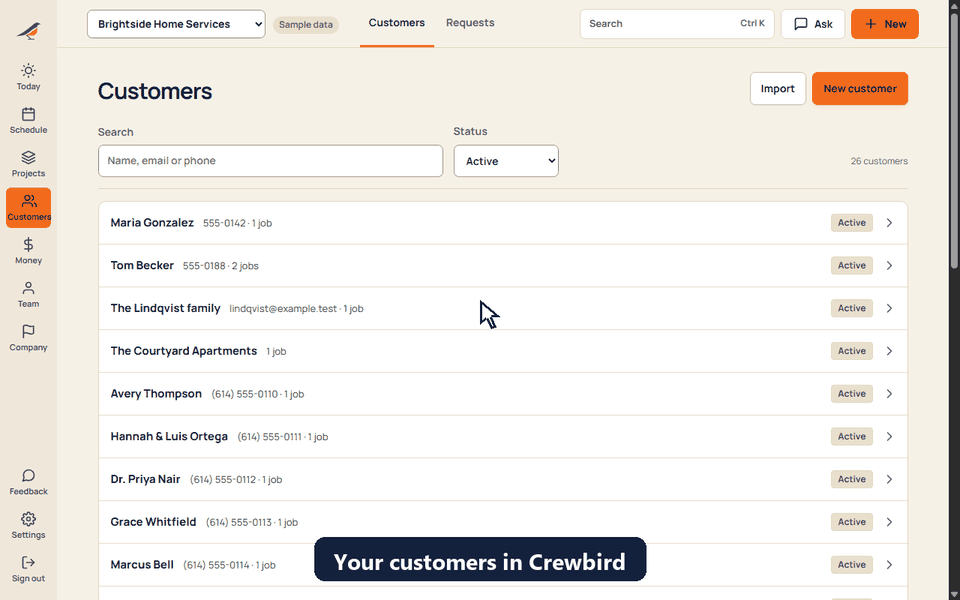Expand Avery Thompson row chevron
Viewport: 960px width, 600px height.
tap(889, 394)
